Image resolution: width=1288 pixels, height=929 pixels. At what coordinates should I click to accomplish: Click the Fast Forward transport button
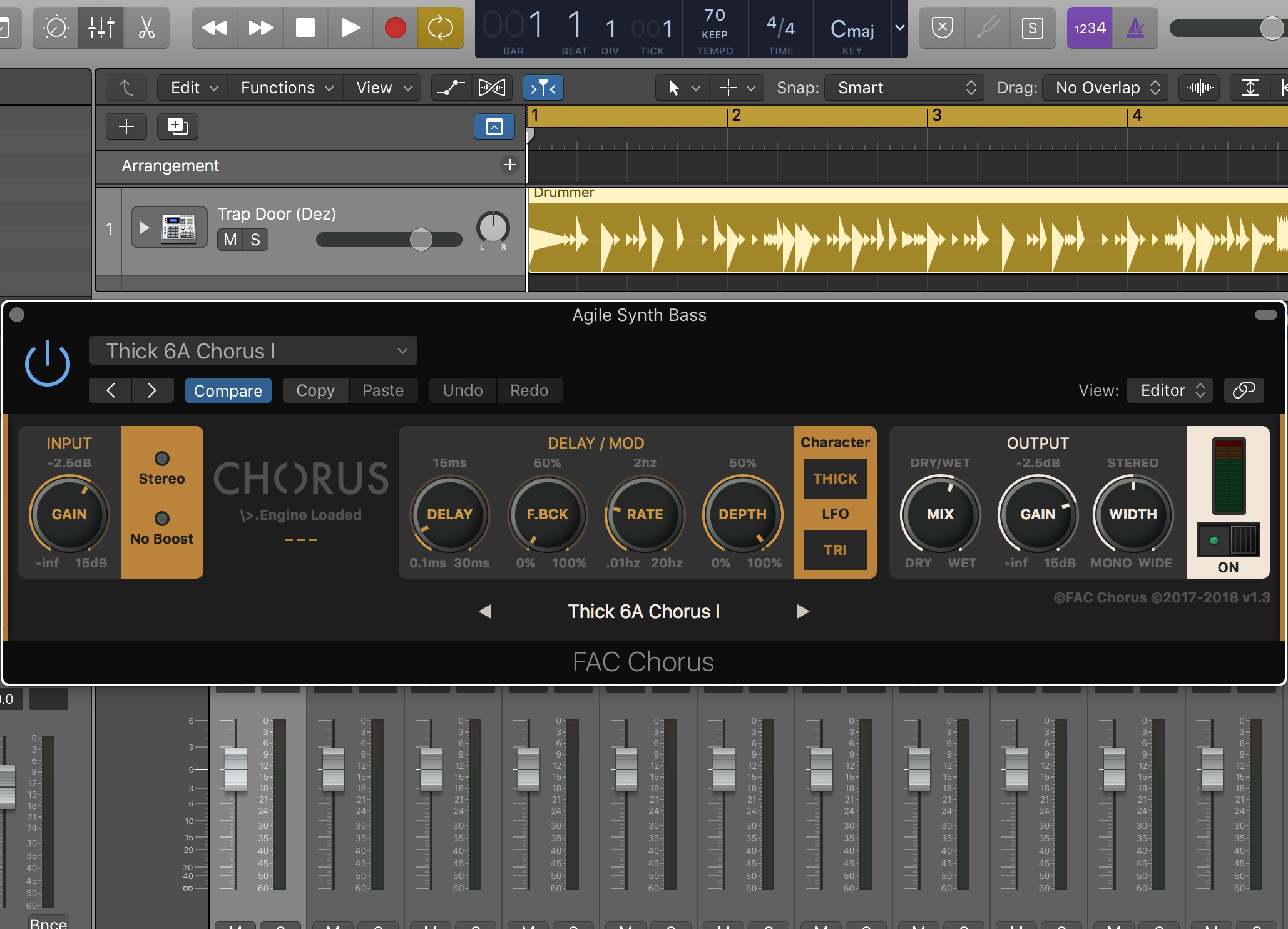pos(260,28)
